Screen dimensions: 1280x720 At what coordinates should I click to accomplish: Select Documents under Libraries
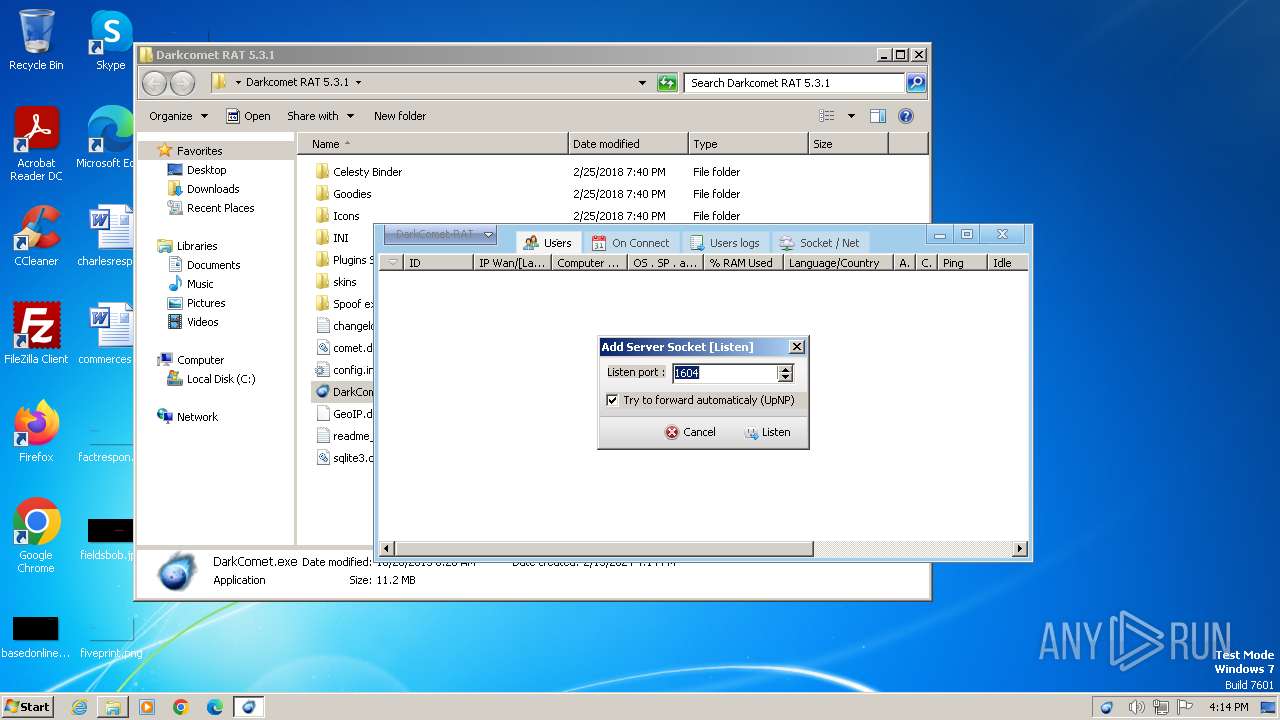(x=203, y=265)
